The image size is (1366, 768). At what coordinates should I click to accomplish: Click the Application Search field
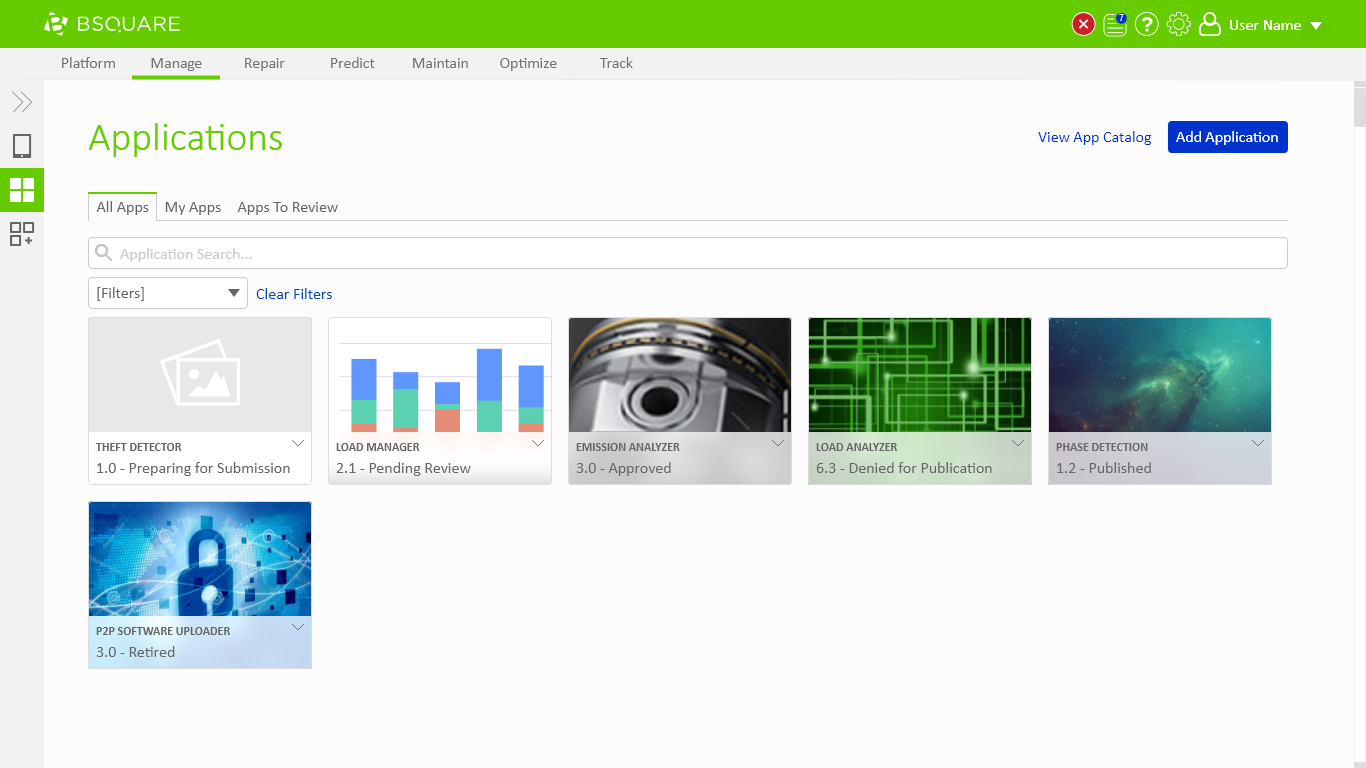pos(688,253)
